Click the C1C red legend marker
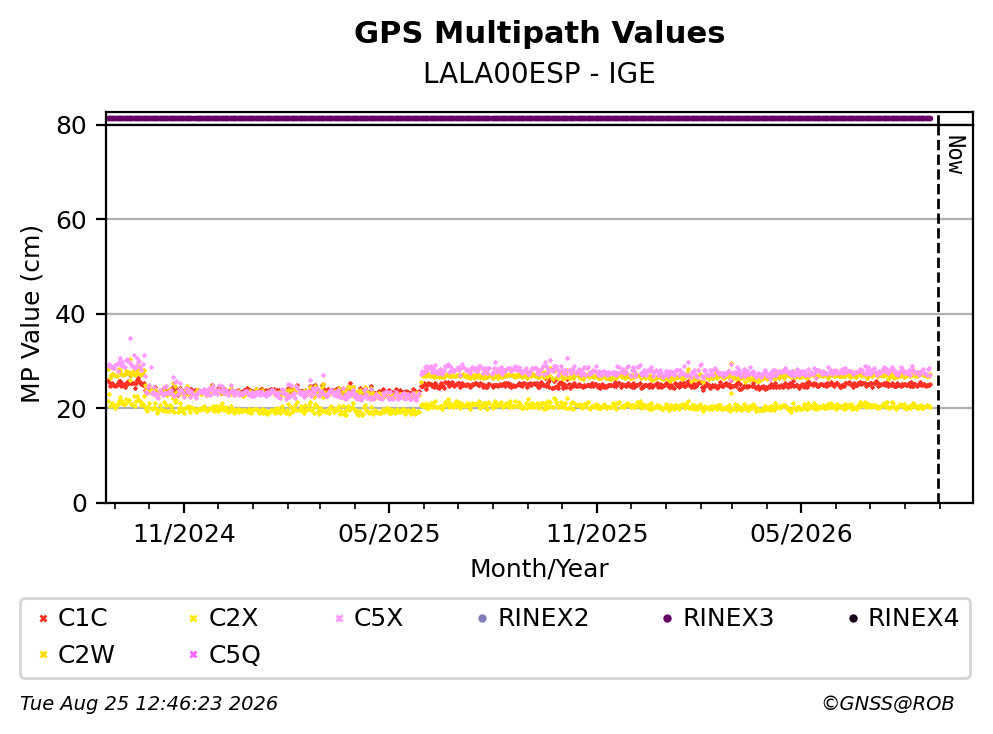Viewport: 993px width, 734px height. click(44, 618)
